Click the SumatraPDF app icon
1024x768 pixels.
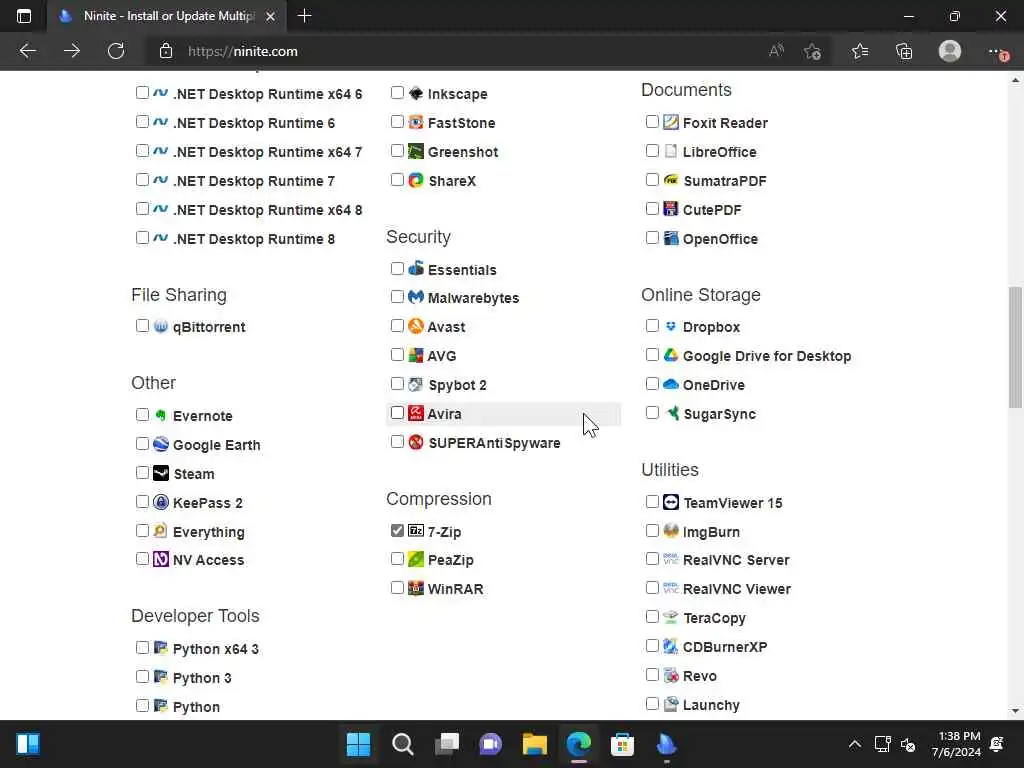coord(671,180)
